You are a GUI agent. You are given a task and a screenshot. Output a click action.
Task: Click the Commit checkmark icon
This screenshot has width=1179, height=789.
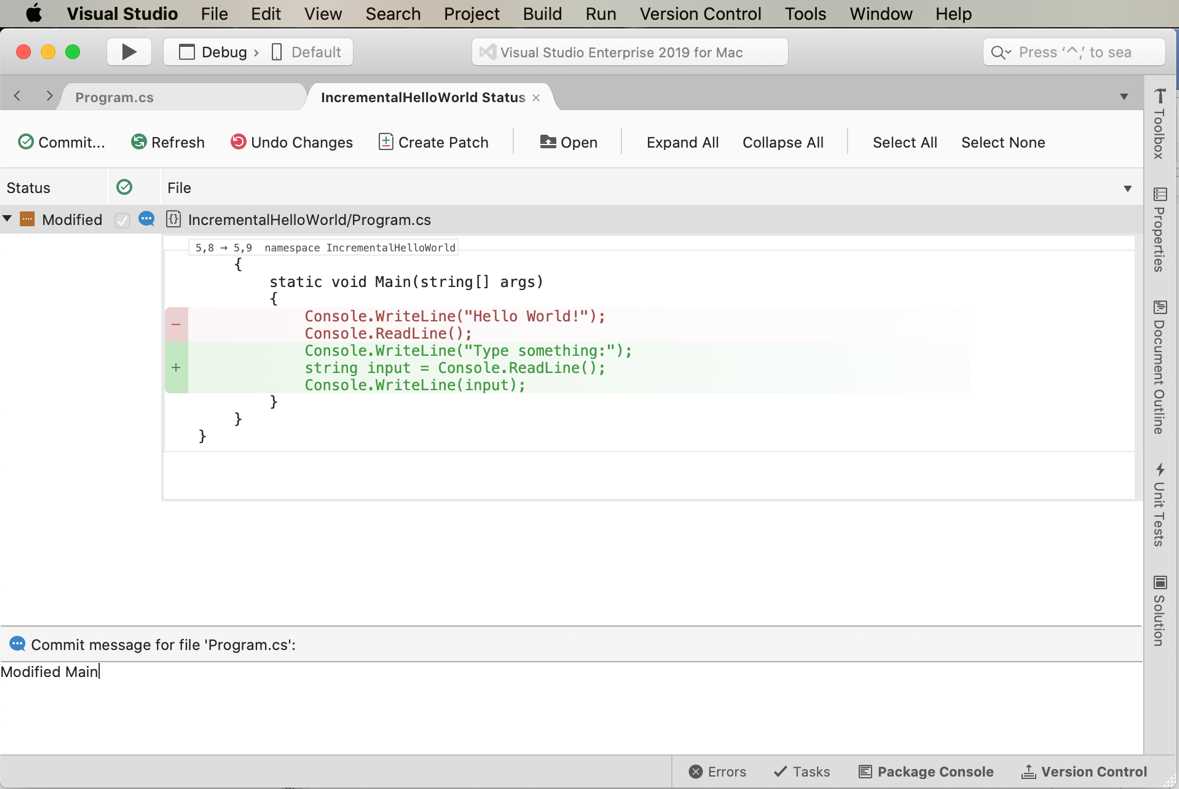point(26,142)
